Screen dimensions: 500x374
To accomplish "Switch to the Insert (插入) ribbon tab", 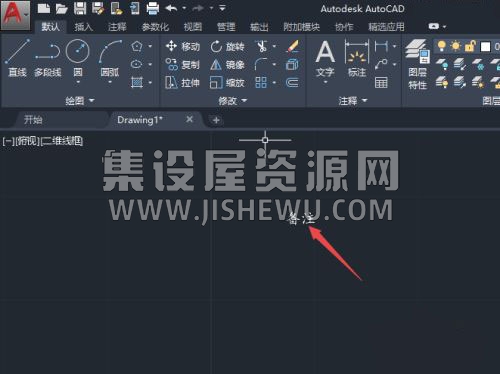I will tap(83, 27).
